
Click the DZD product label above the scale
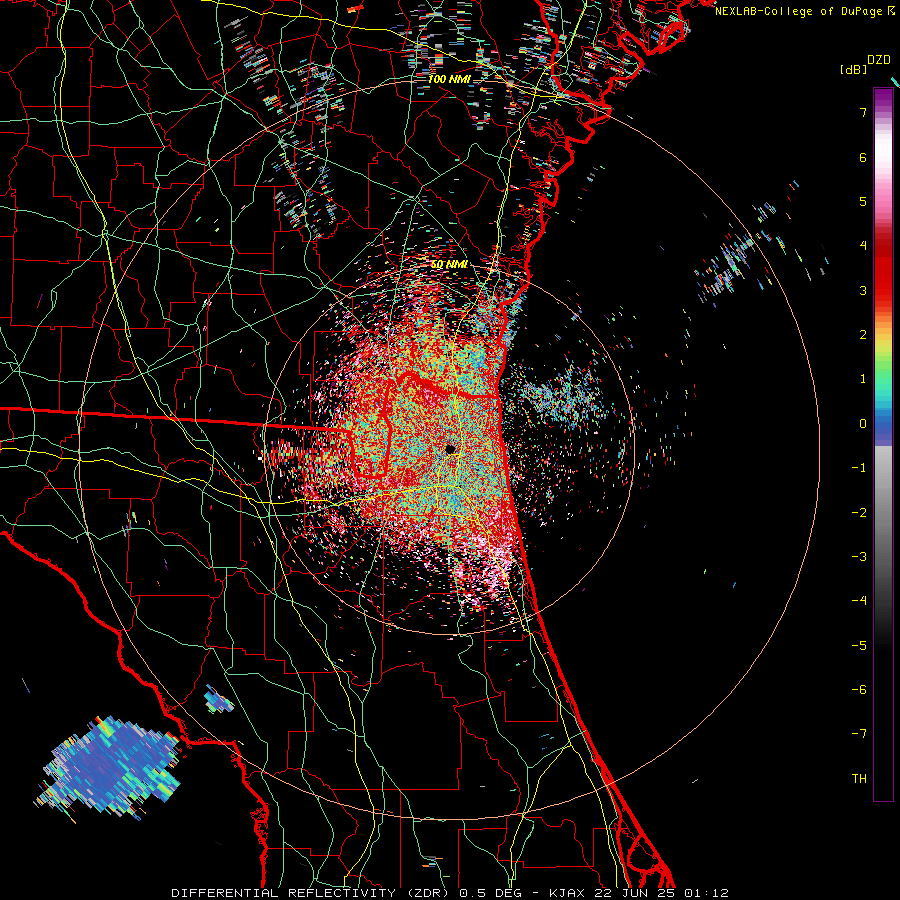[x=879, y=60]
